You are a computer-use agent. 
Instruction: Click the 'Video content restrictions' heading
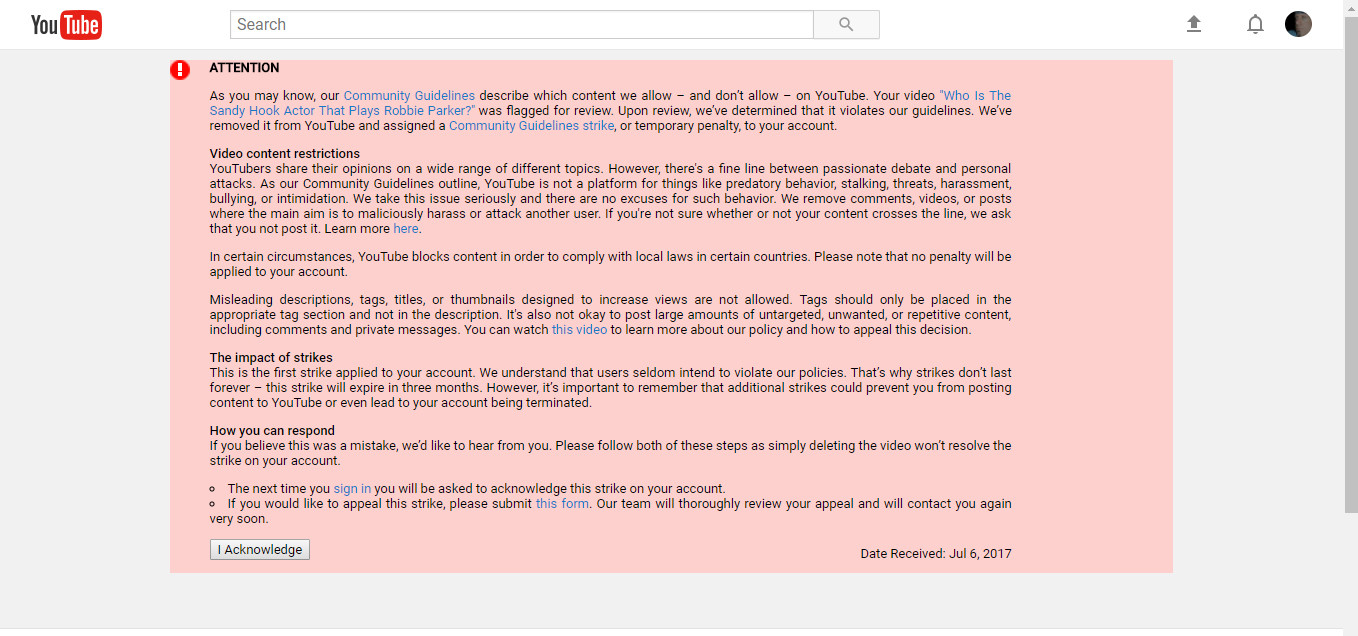285,154
